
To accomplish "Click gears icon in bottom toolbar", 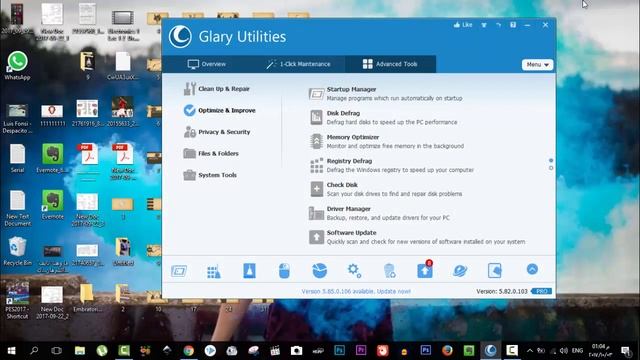I will tap(354, 271).
